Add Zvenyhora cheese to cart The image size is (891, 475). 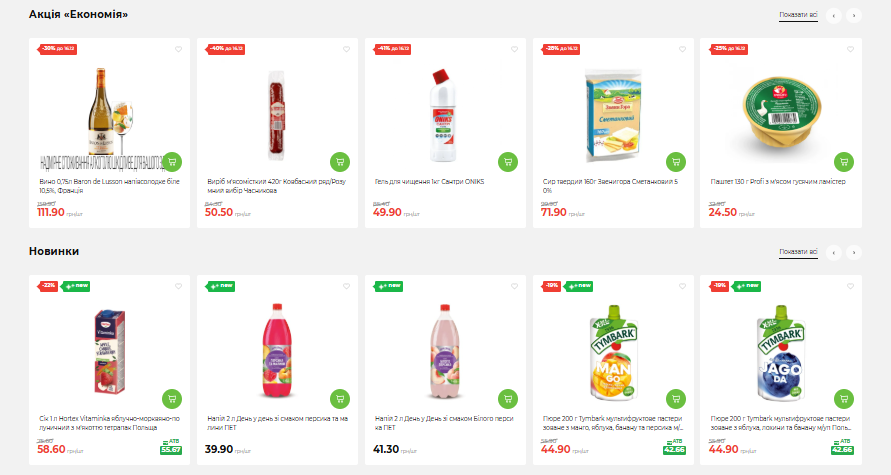click(676, 161)
